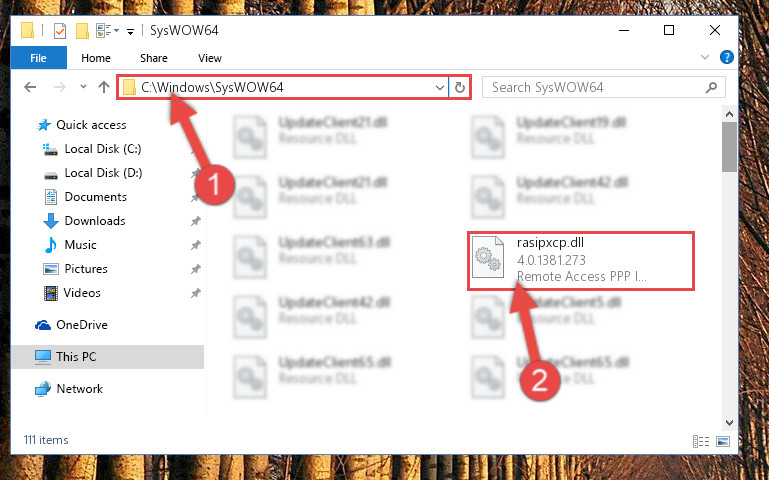Image resolution: width=769 pixels, height=480 pixels.
Task: Click the search magnifier icon
Action: [711, 87]
